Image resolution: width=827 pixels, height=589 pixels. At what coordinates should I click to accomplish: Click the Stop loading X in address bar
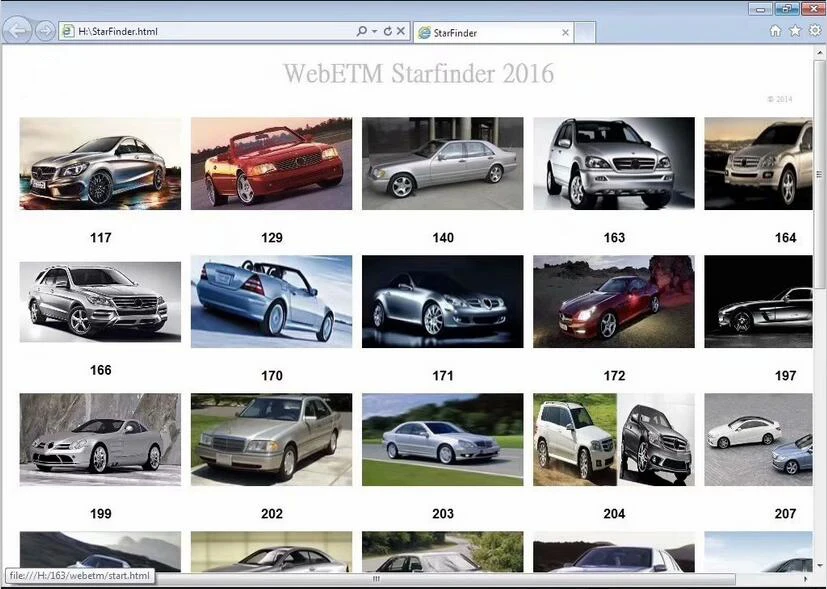pyautogui.click(x=401, y=31)
